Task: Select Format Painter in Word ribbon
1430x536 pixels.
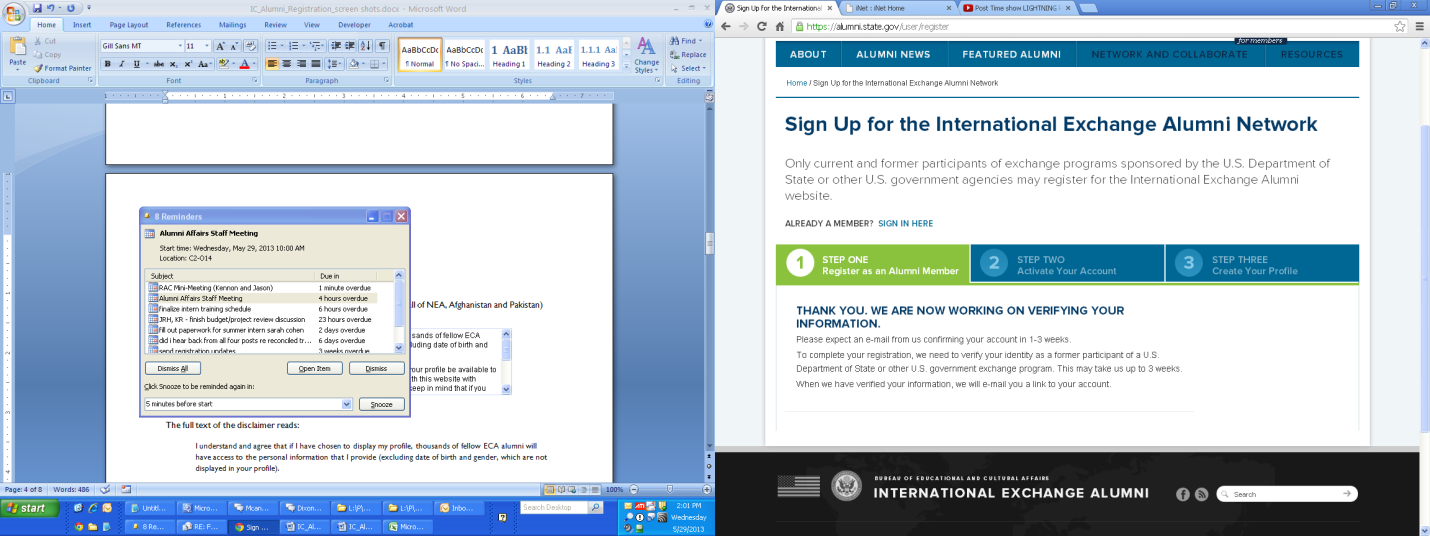Action: click(x=62, y=68)
